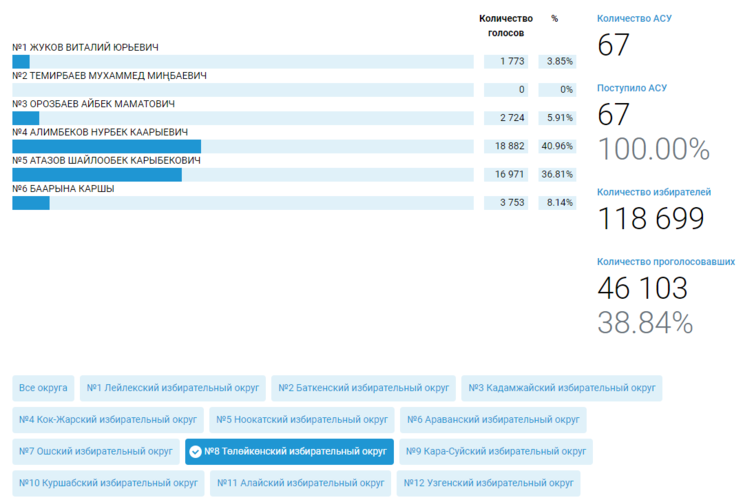754x500 pixels.
Task: Show №5 Ноокатский избирательный округ results
Action: pyautogui.click(x=302, y=420)
